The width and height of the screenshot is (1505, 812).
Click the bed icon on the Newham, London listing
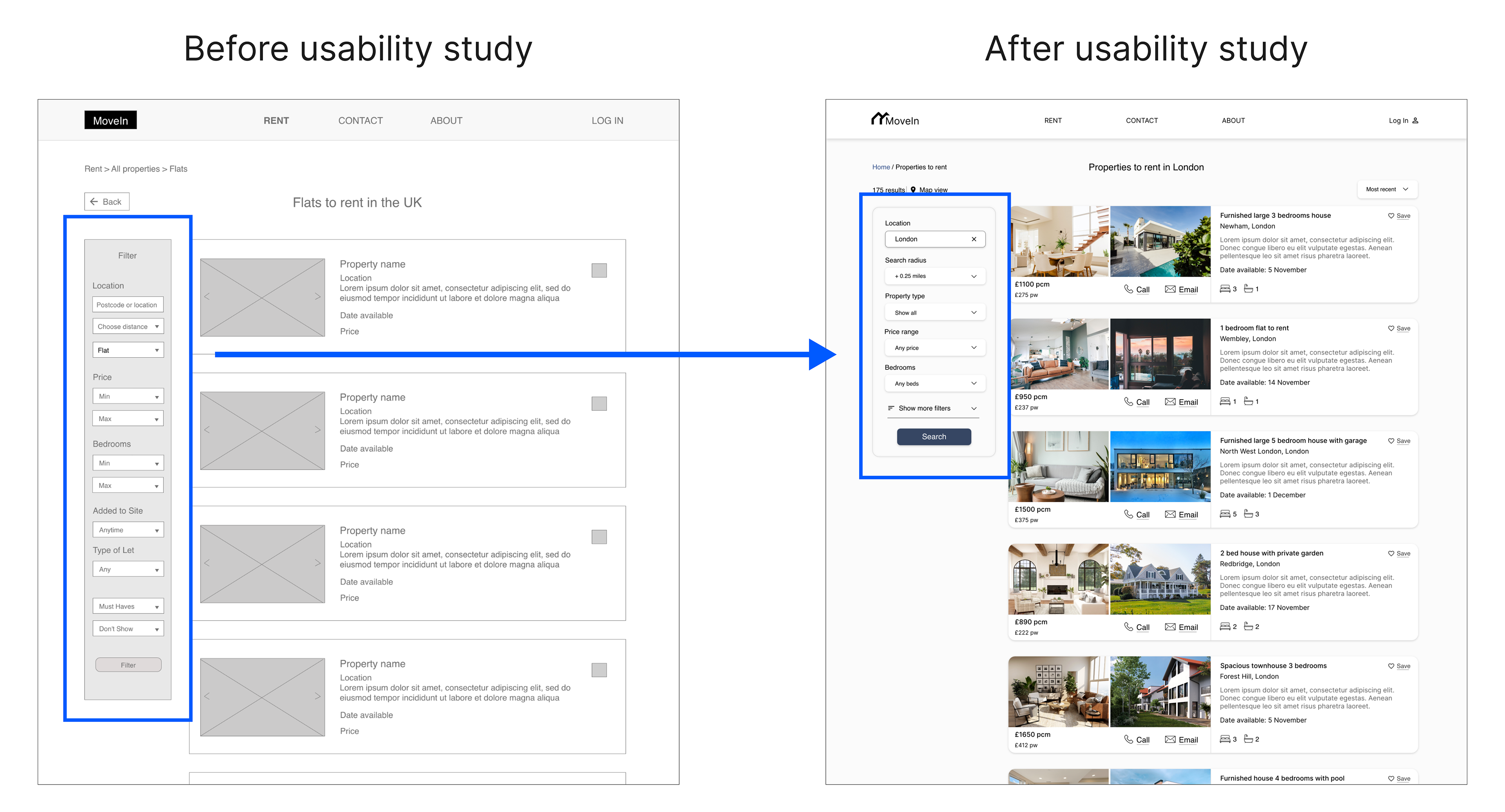click(1225, 289)
